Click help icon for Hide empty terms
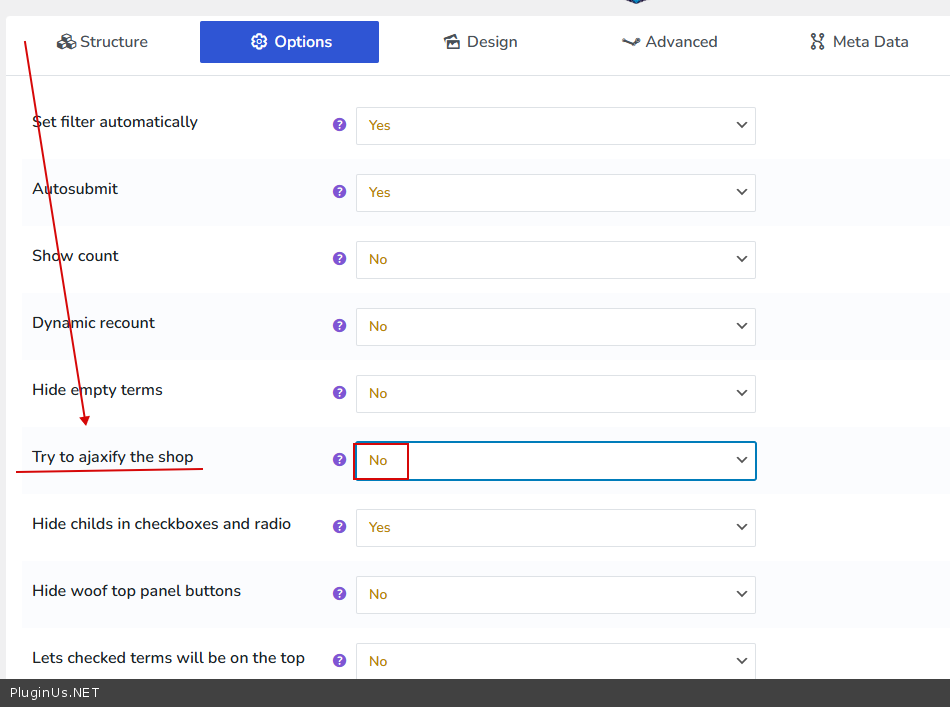The height and width of the screenshot is (707, 950). [339, 393]
